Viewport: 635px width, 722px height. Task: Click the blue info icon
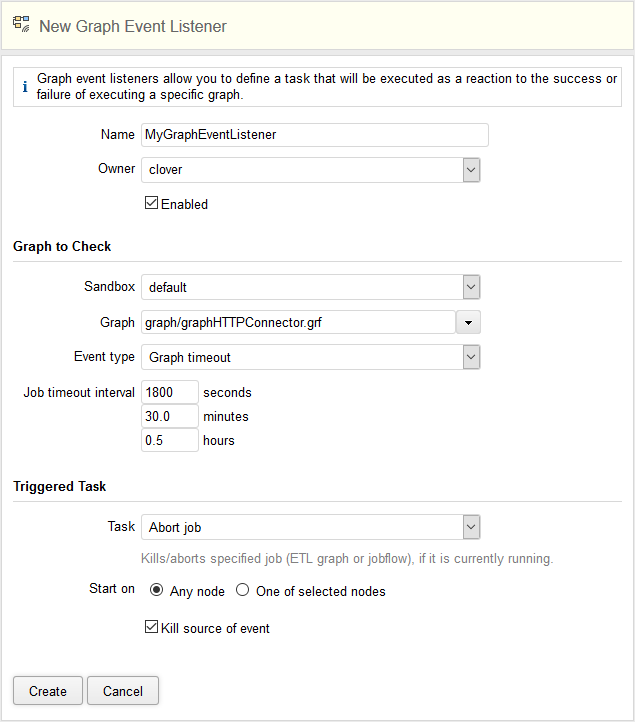(x=25, y=87)
